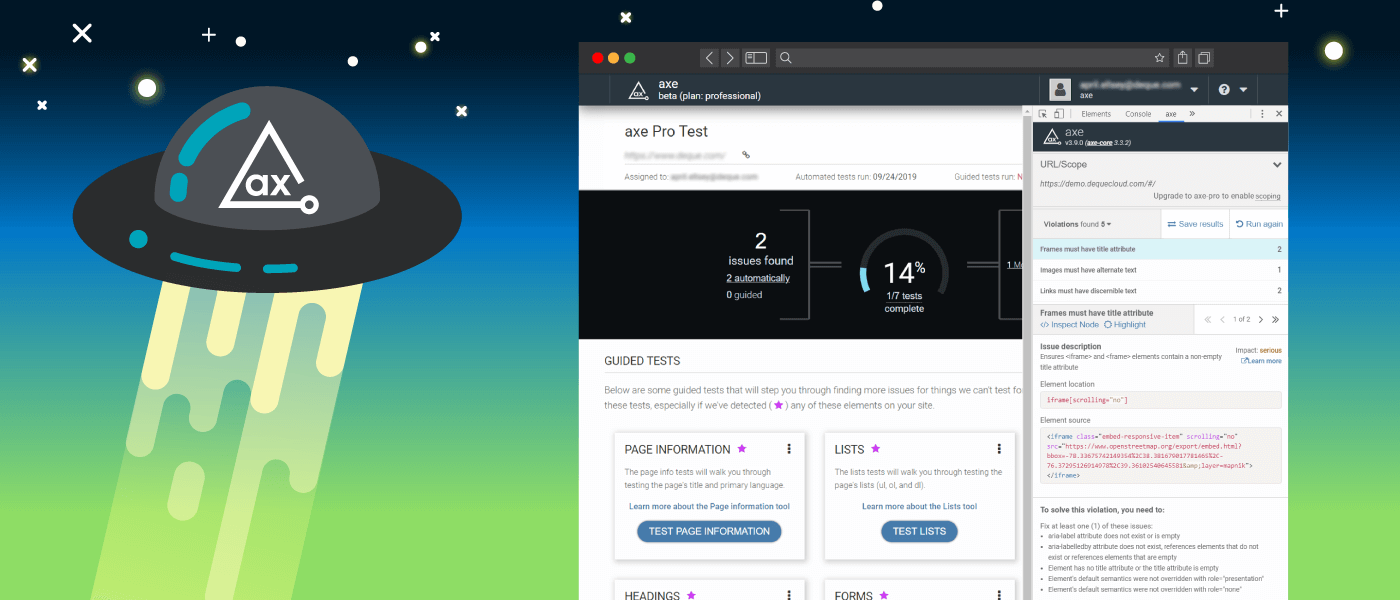The image size is (1400, 600).
Task: Expand the user account dropdown
Action: (x=1194, y=90)
